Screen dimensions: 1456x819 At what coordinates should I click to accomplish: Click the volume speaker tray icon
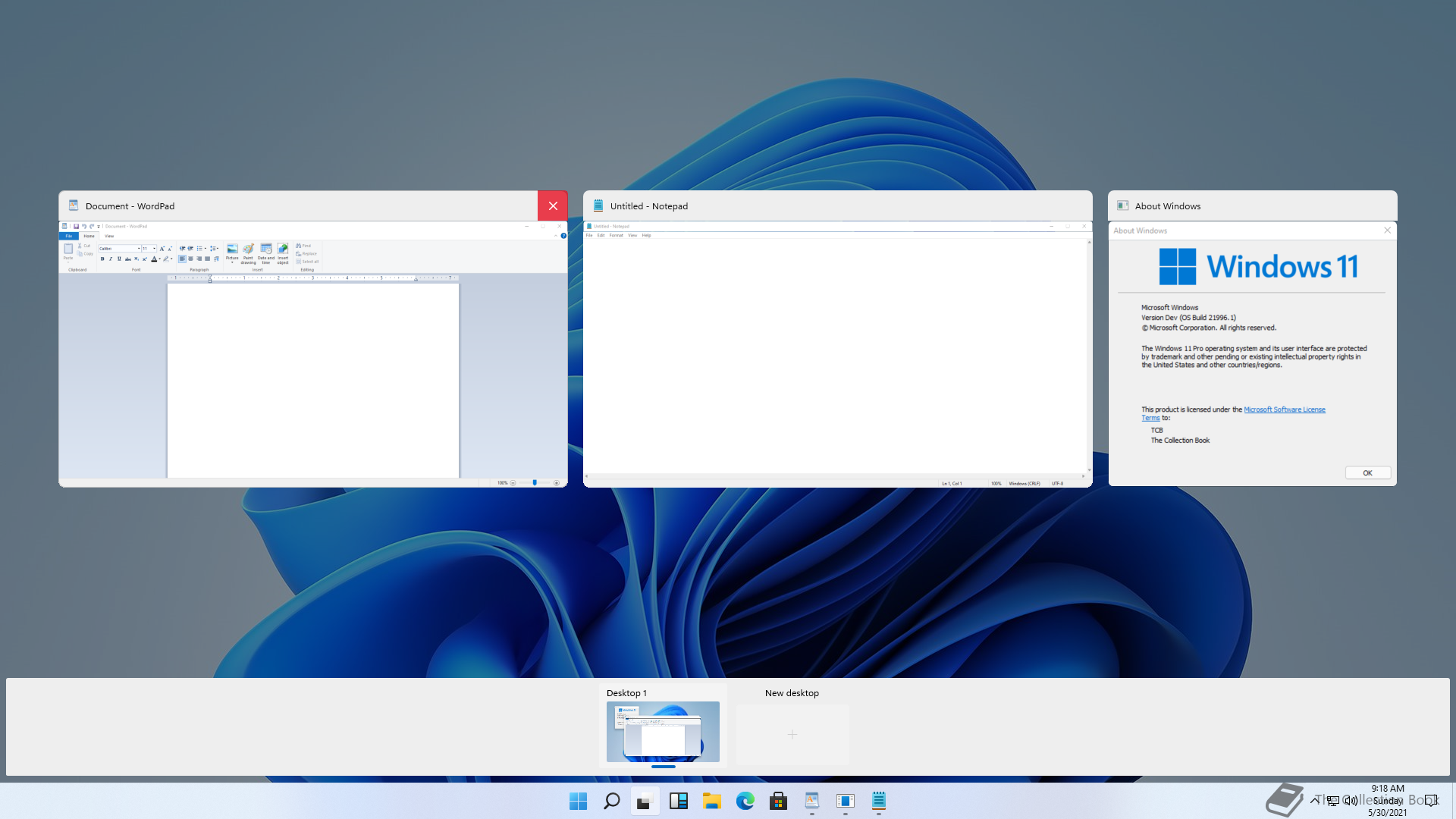[1351, 800]
